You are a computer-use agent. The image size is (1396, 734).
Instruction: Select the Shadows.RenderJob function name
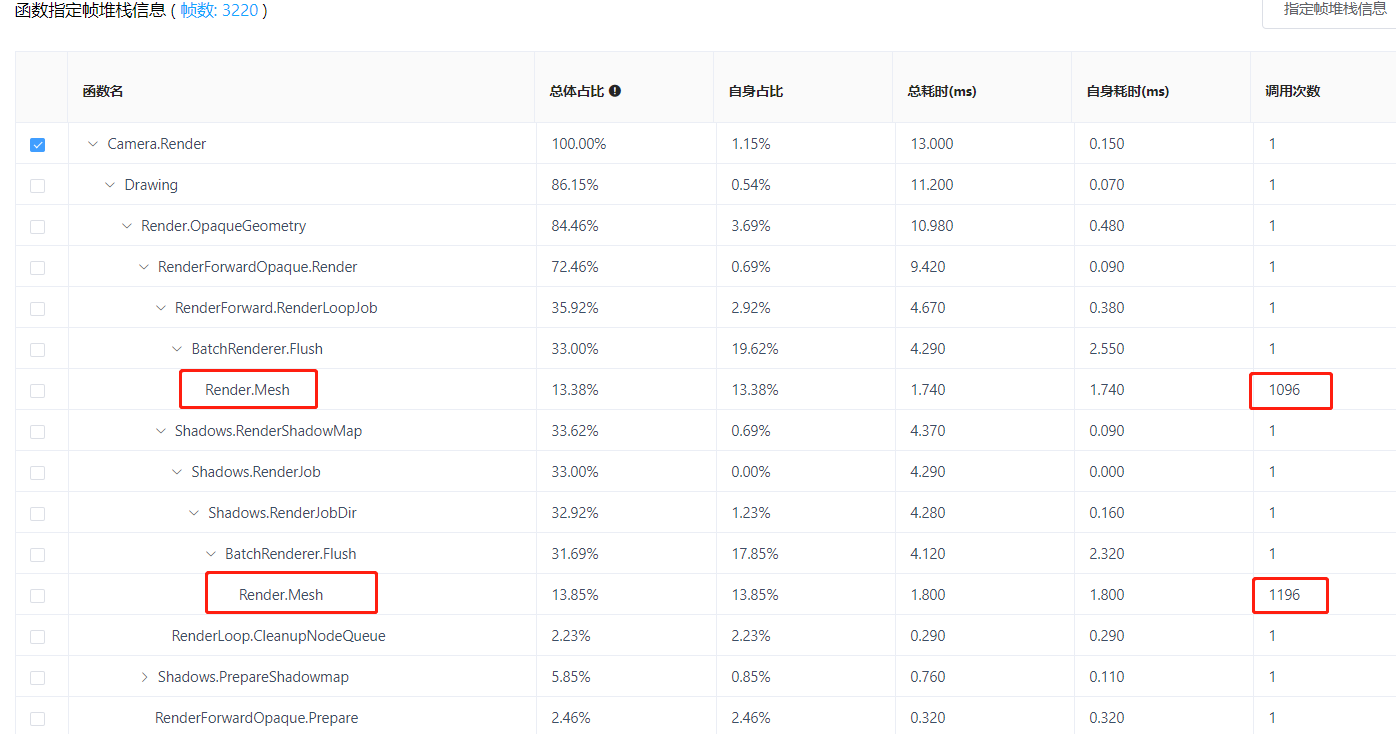pos(256,472)
